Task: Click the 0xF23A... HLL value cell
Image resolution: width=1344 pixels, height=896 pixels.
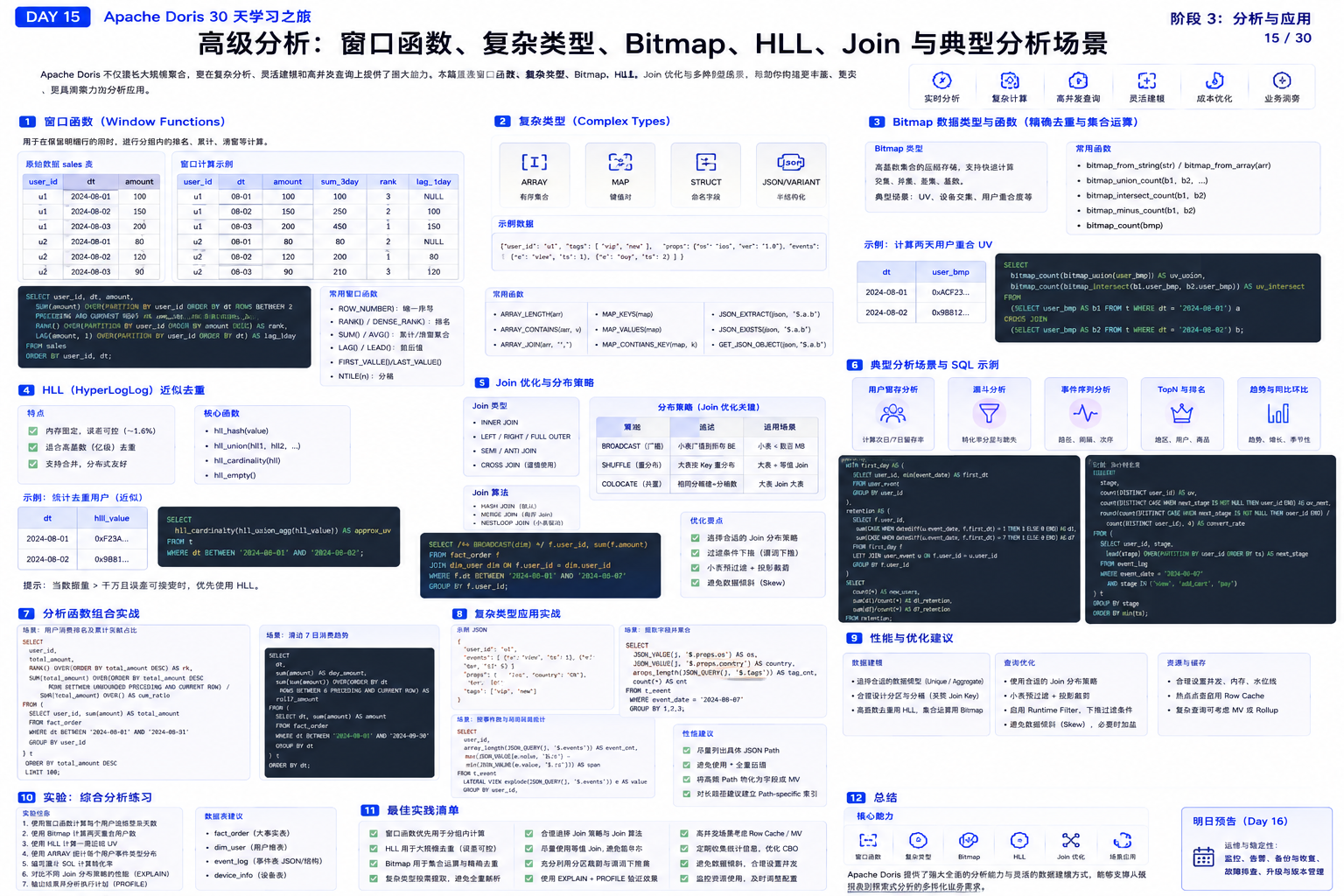Action: [x=112, y=539]
